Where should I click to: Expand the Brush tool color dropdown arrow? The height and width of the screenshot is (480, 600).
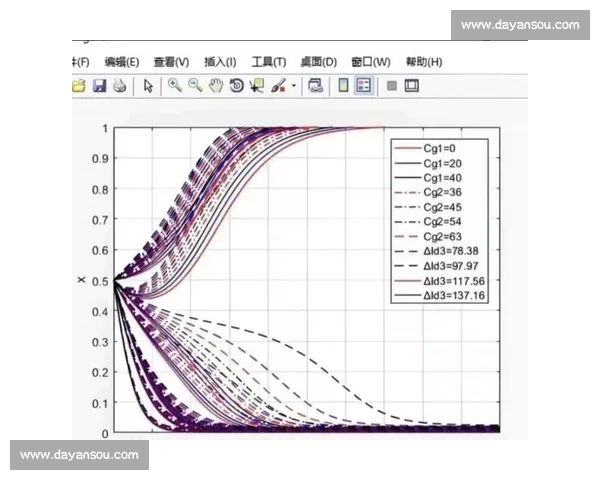click(x=294, y=86)
